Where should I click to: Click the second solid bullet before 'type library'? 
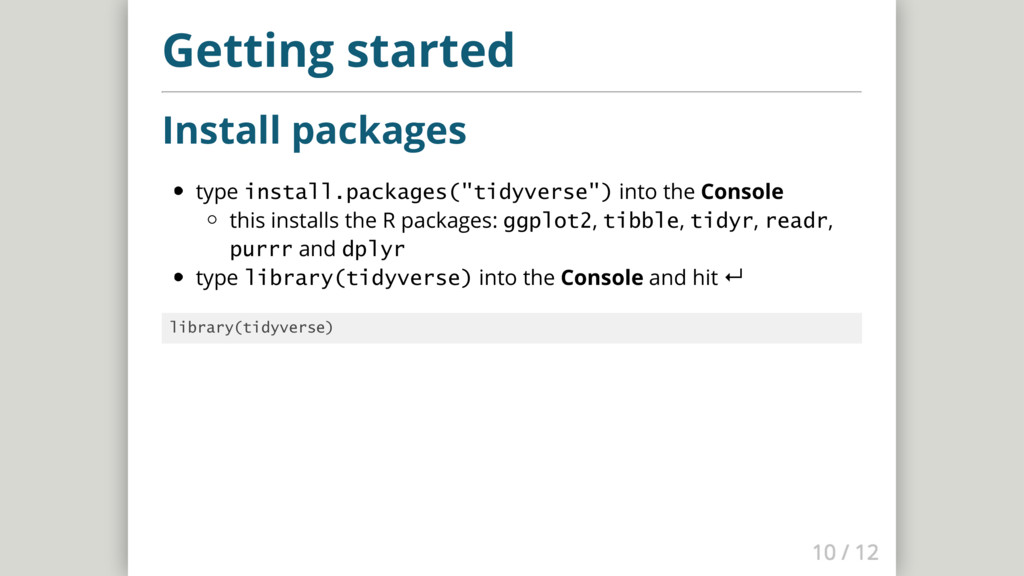tap(178, 278)
